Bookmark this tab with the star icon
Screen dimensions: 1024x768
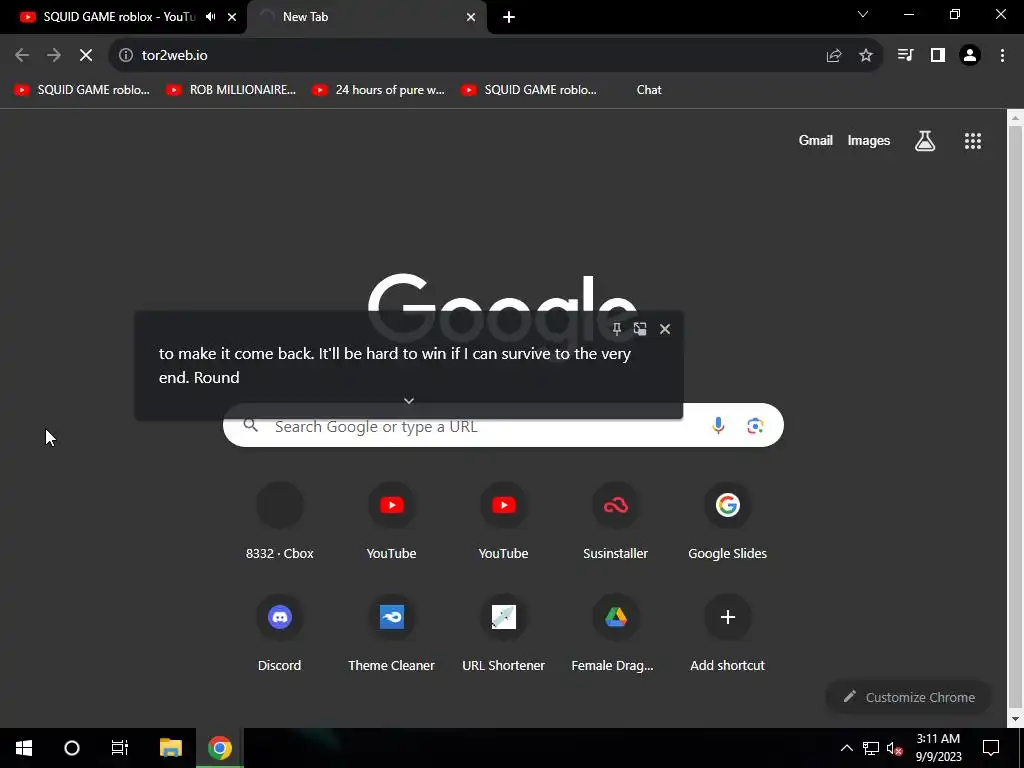coord(866,56)
